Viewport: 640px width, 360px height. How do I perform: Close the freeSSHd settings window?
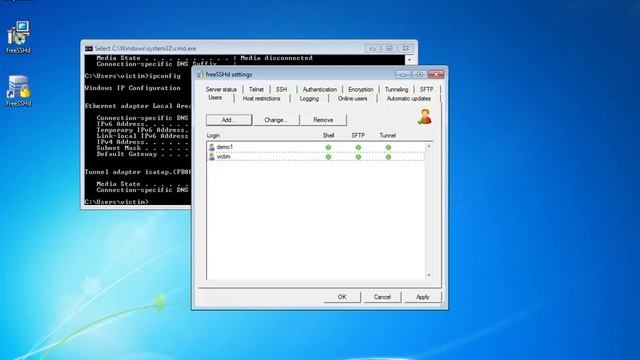436,74
